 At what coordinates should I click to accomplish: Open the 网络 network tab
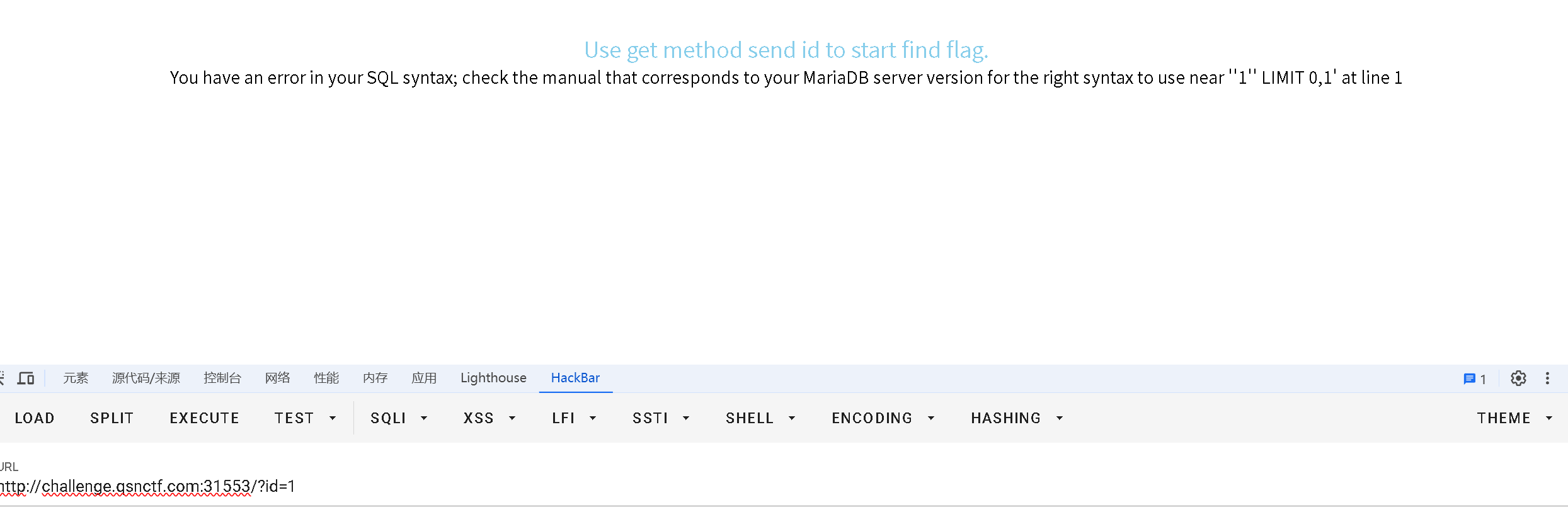pyautogui.click(x=277, y=378)
